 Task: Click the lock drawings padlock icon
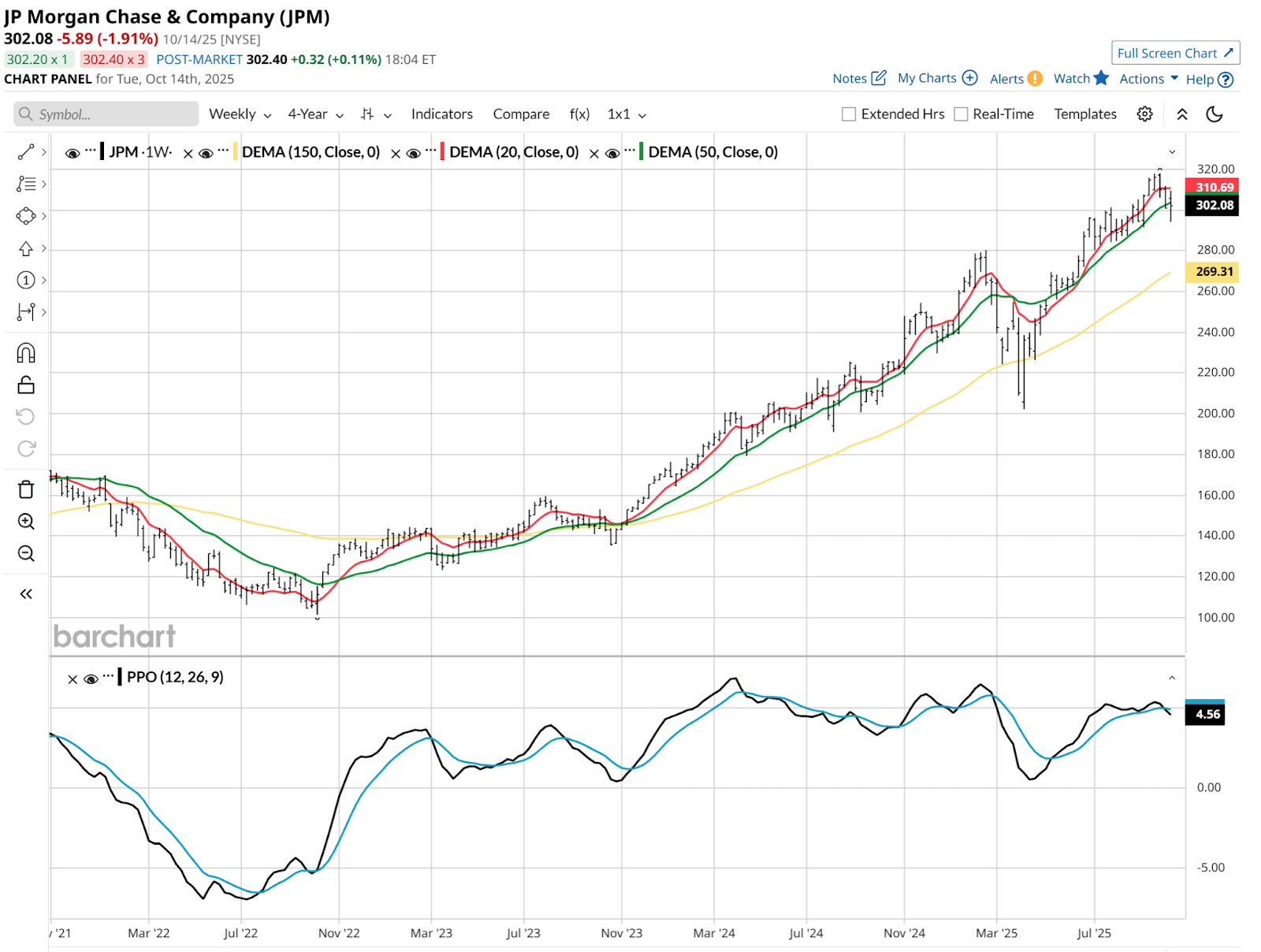point(26,385)
